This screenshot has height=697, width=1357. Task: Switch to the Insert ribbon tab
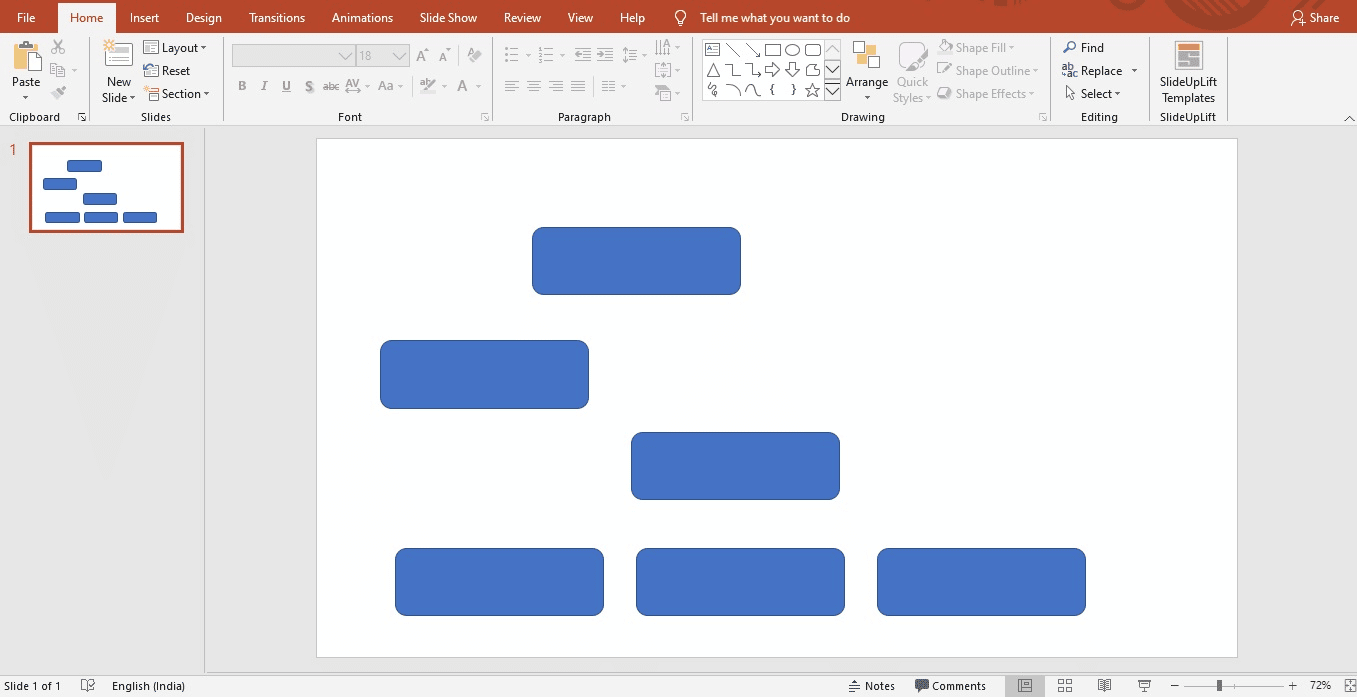pos(144,17)
